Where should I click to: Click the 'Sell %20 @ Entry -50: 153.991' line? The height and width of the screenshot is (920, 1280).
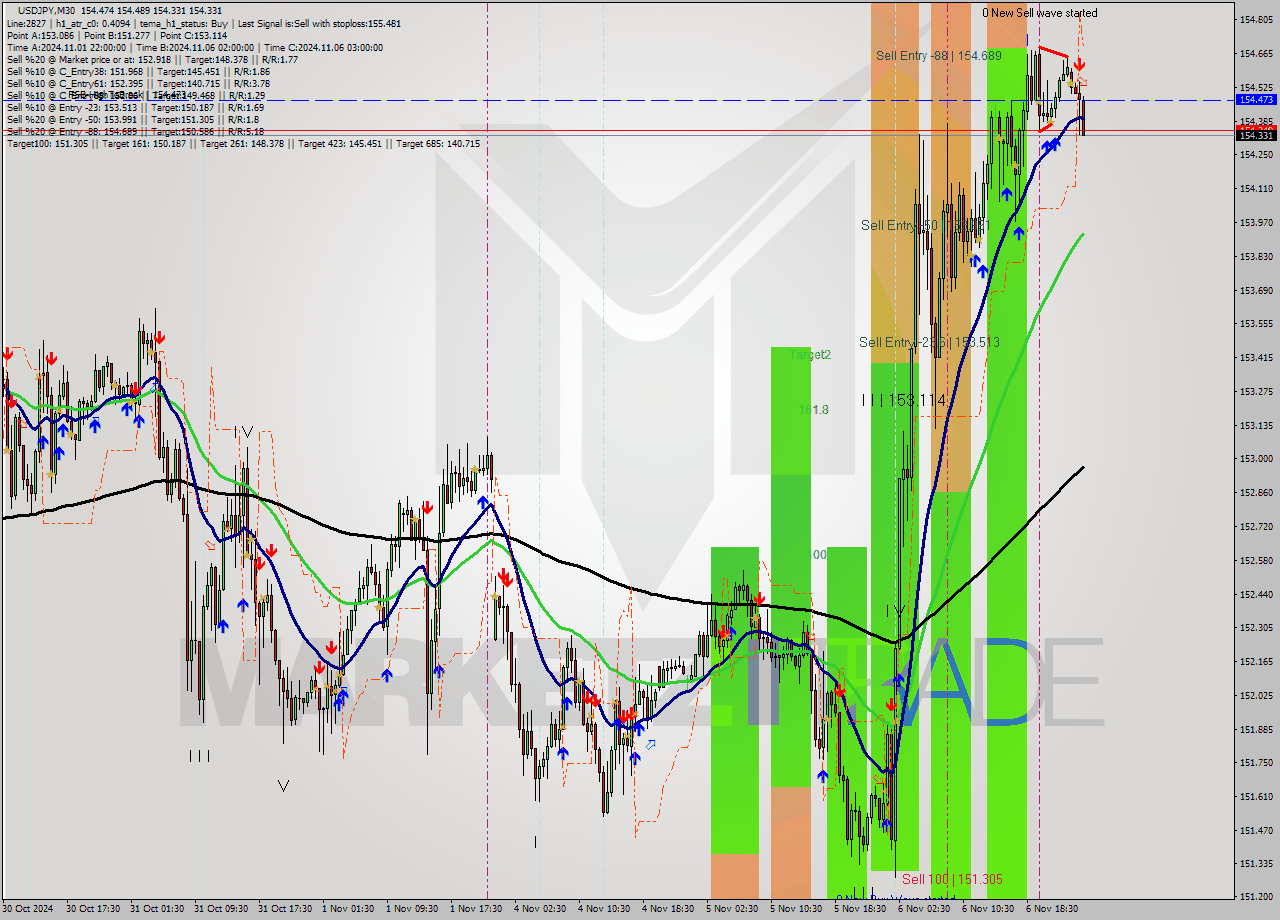pyautogui.click(x=133, y=119)
